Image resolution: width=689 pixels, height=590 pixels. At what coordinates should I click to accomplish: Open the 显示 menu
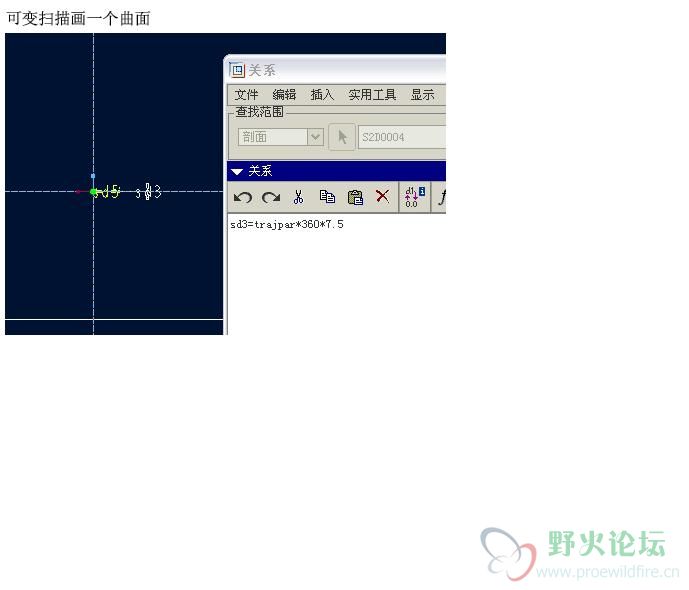tap(422, 94)
